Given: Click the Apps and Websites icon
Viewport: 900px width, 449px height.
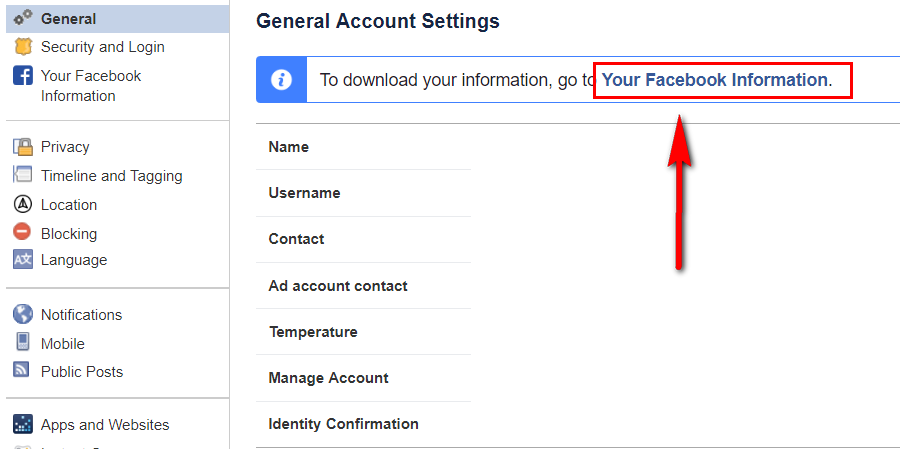Looking at the screenshot, I should coord(23,423).
